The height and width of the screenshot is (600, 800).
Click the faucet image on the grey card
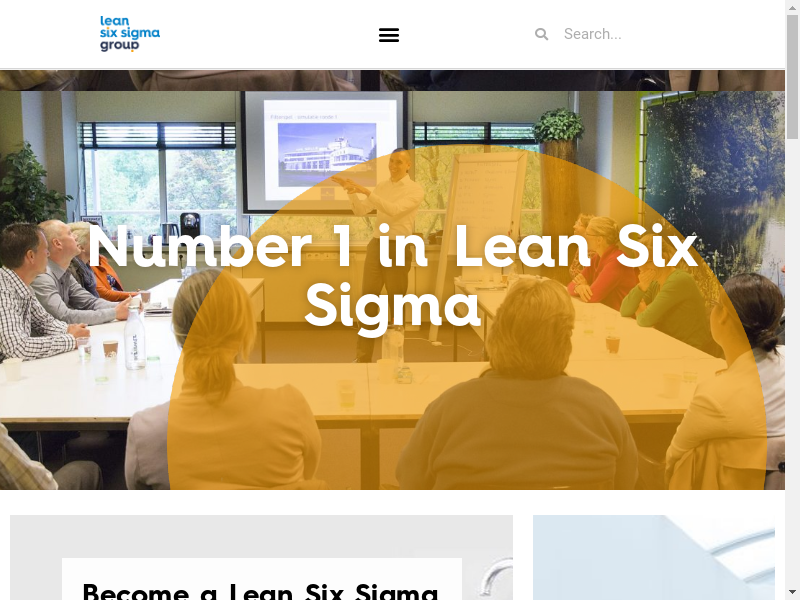(x=495, y=577)
